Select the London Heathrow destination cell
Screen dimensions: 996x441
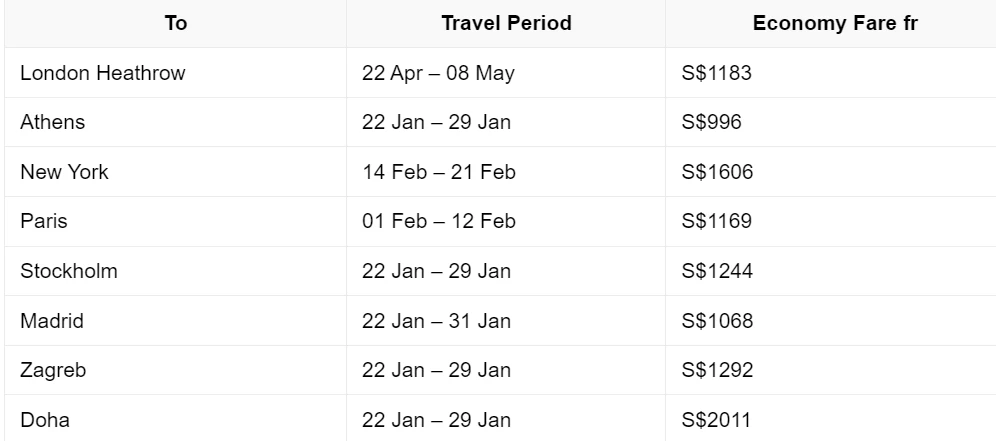(175, 72)
